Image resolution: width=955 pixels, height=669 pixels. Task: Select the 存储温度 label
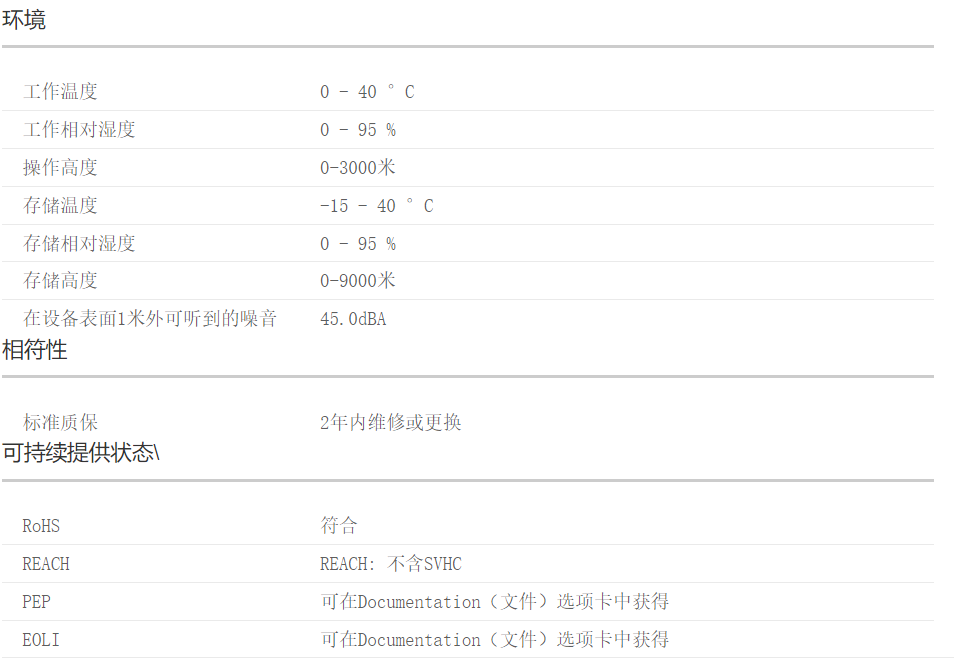coord(61,206)
